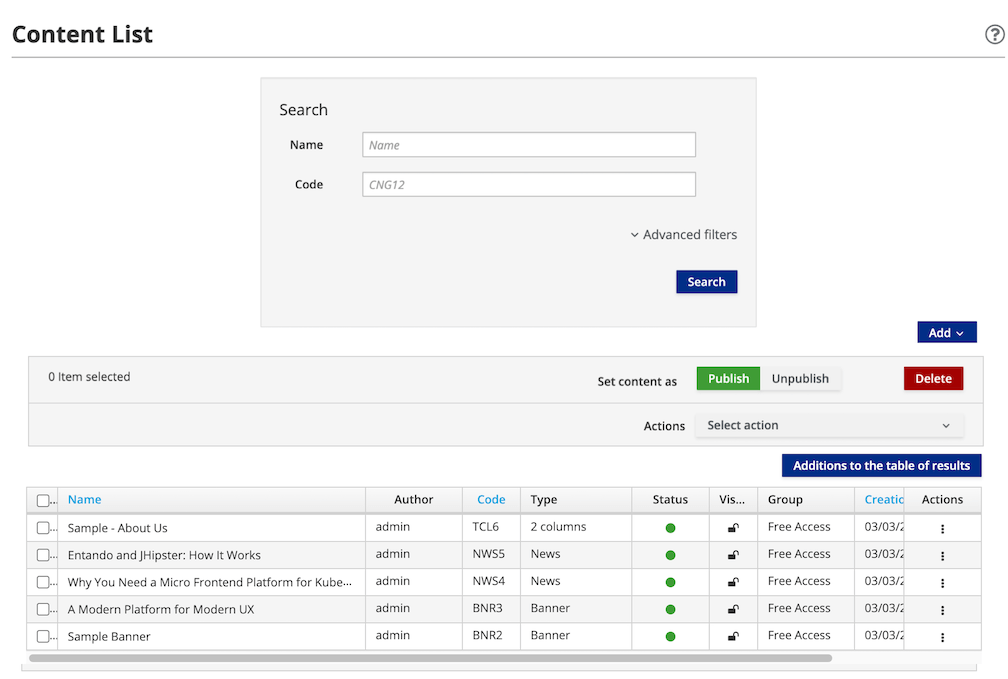Open actions menu for Sample - About Us

(x=942, y=528)
